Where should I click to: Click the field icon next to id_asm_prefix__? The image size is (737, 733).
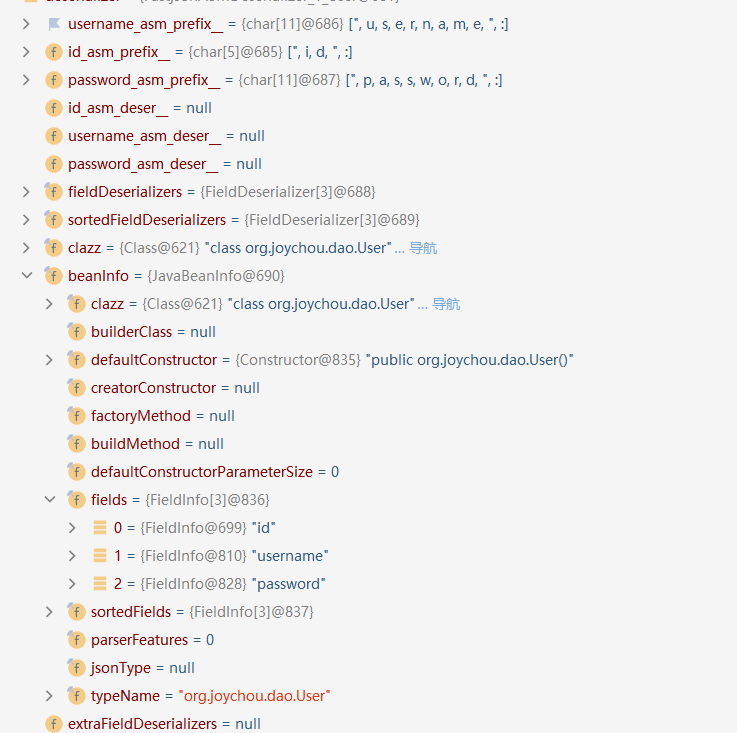(x=53, y=51)
